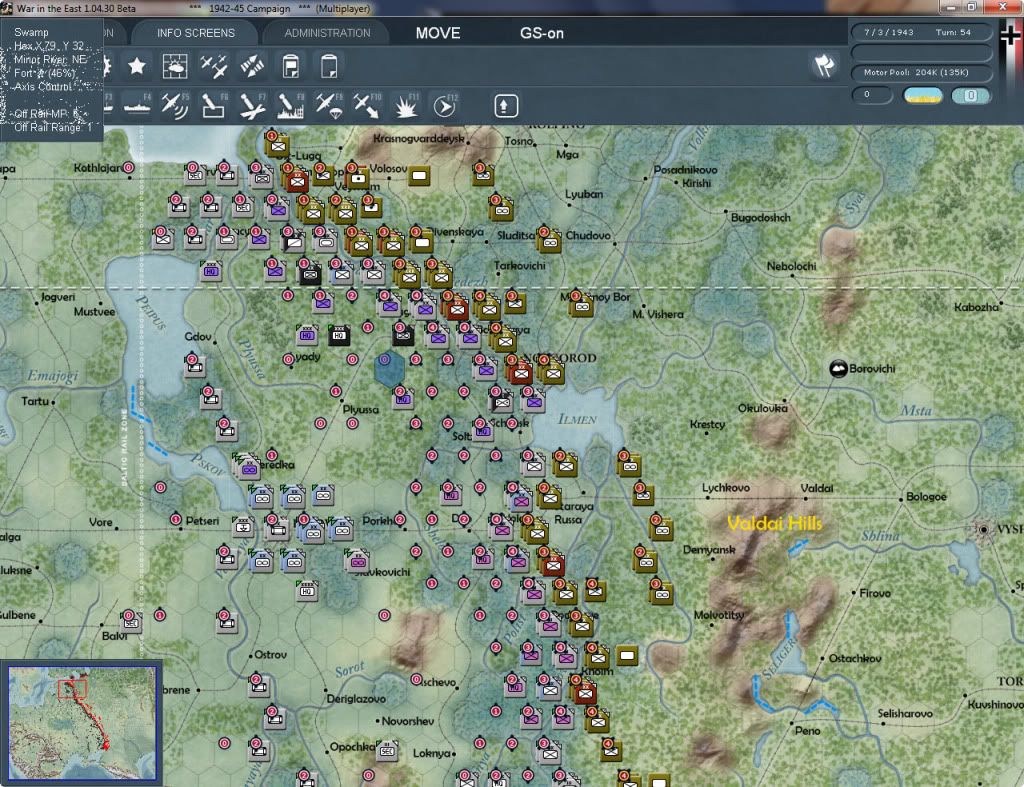Click the small 0 counter field
Screen dimensions: 1024x787
point(872,95)
